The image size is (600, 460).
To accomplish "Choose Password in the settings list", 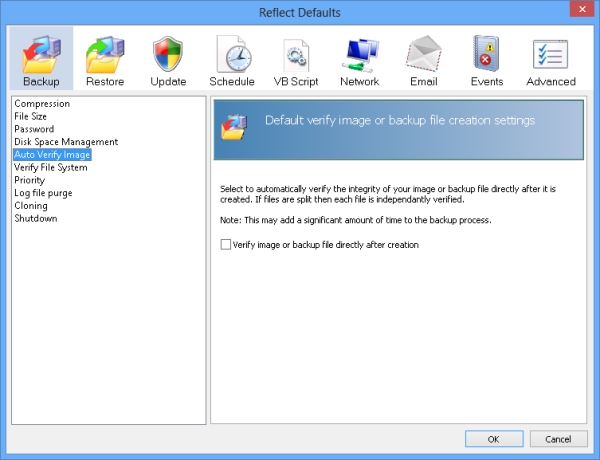I will click(34, 129).
